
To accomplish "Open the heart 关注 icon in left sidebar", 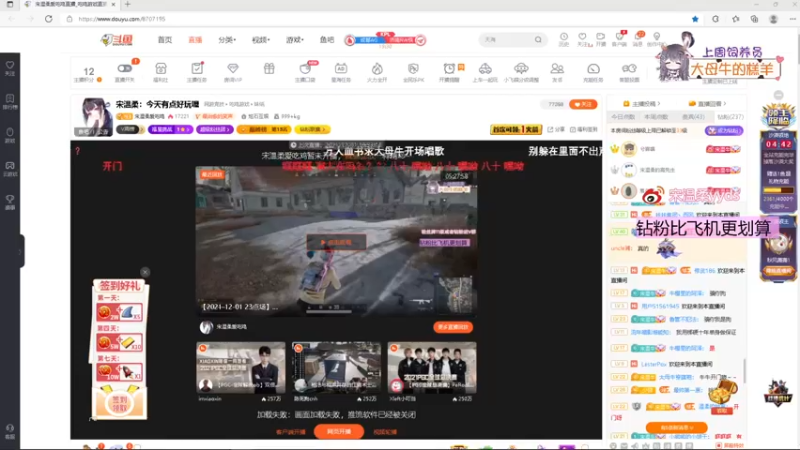I will coord(10,68).
